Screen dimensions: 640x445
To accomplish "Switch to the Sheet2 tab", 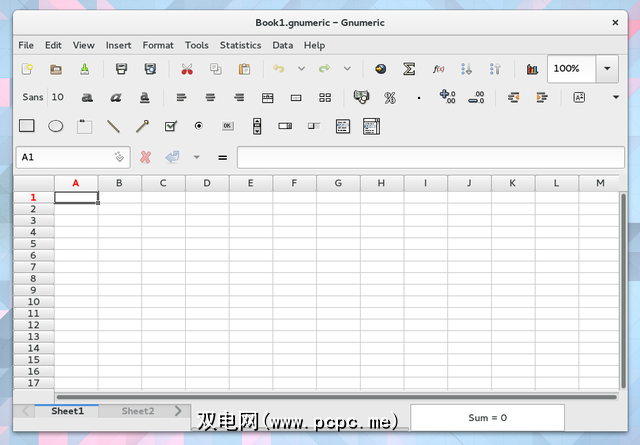I will pyautogui.click(x=138, y=411).
